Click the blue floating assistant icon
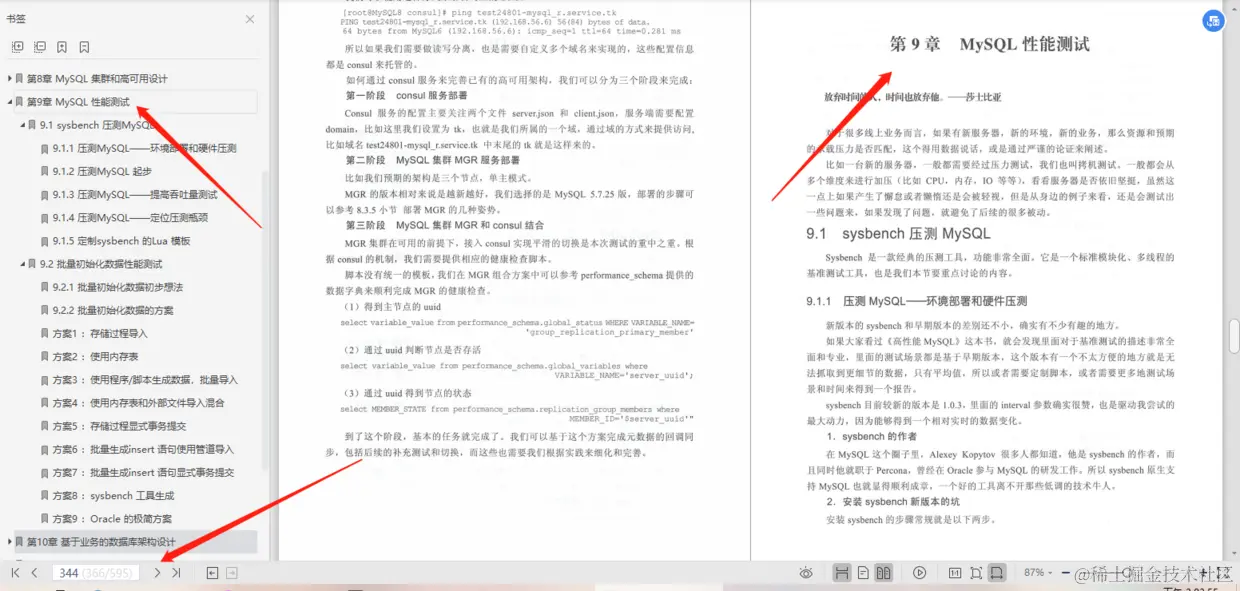 click(x=1213, y=21)
